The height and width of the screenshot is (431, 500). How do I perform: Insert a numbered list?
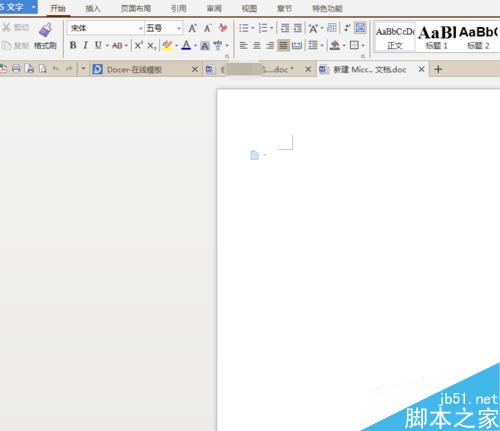point(263,28)
